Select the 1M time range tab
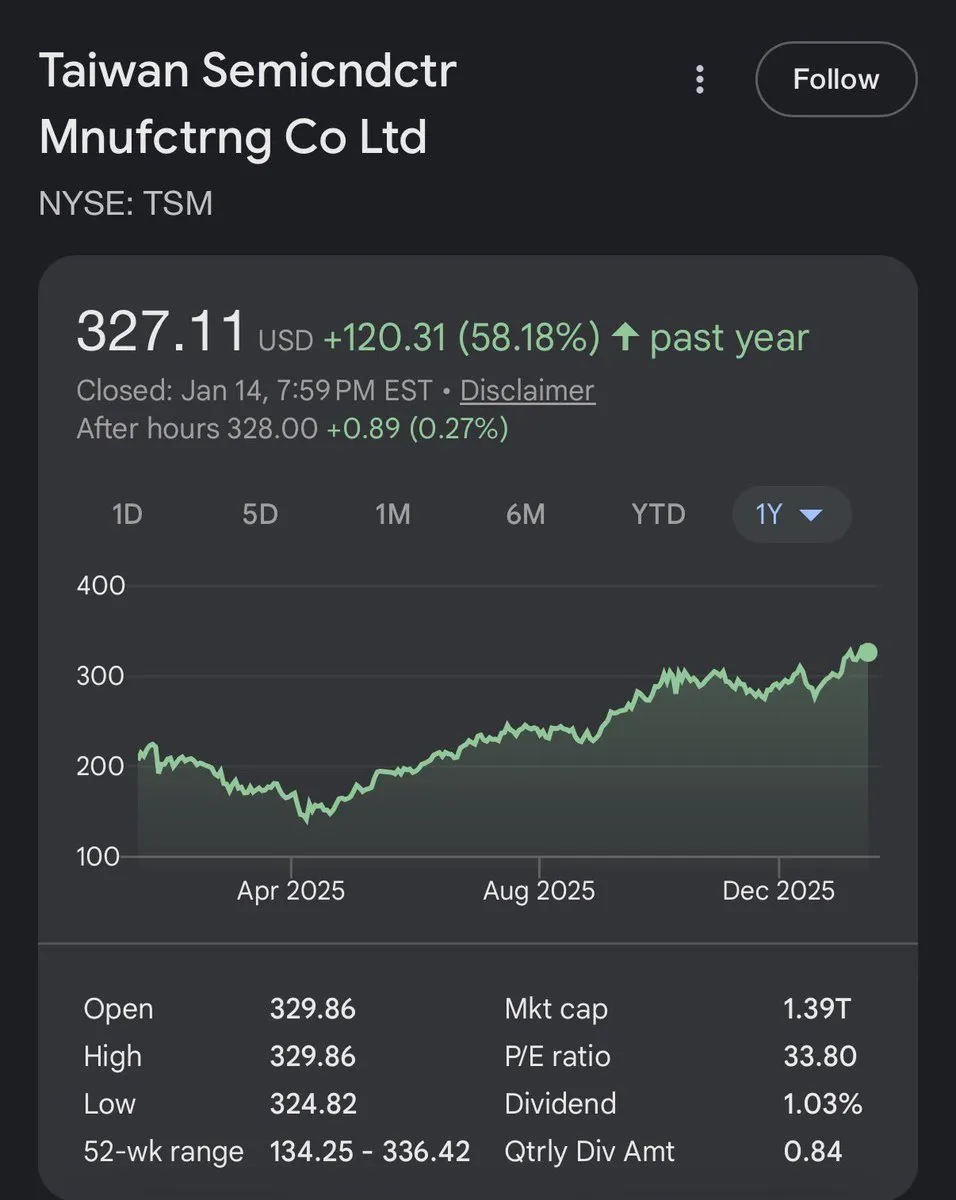Image resolution: width=956 pixels, height=1200 pixels. coord(393,515)
